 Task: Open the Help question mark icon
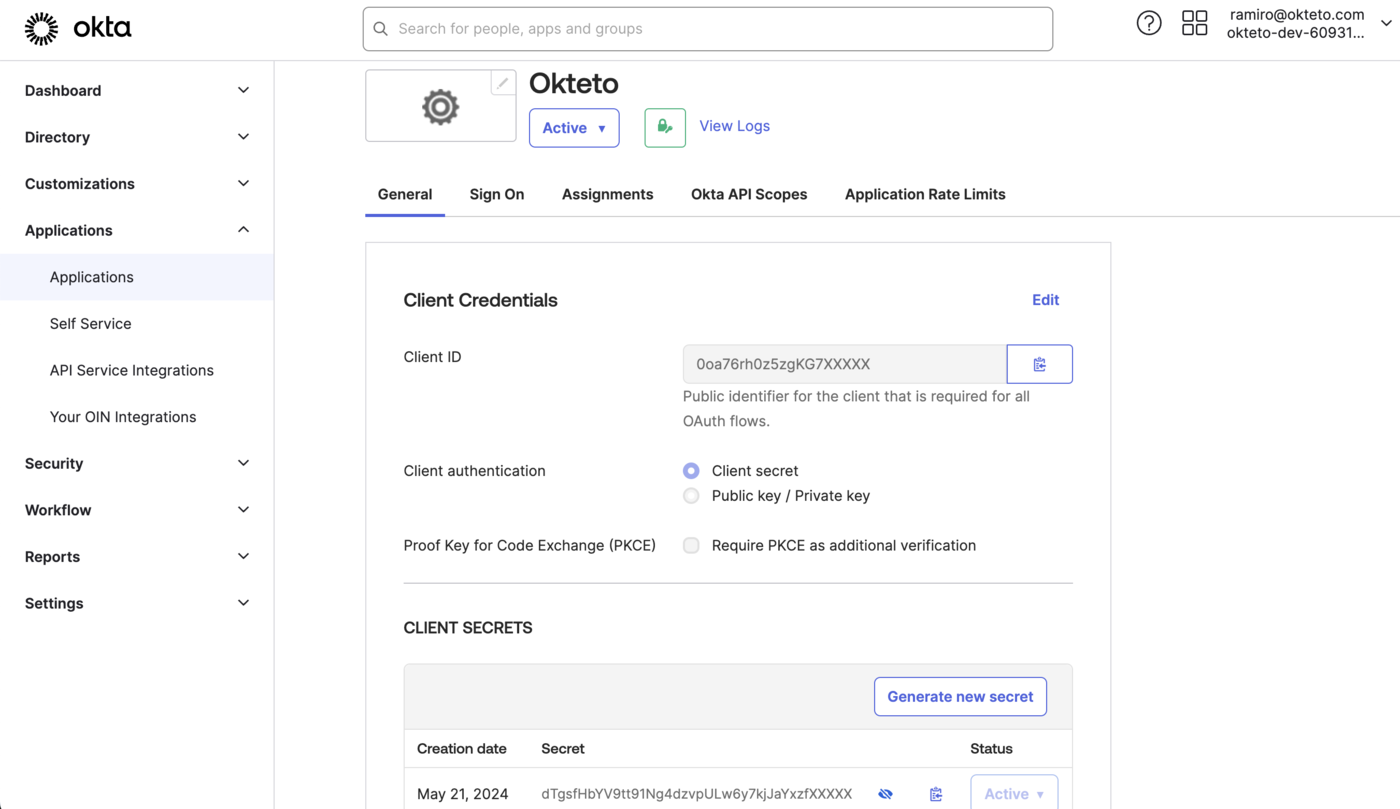(x=1148, y=22)
